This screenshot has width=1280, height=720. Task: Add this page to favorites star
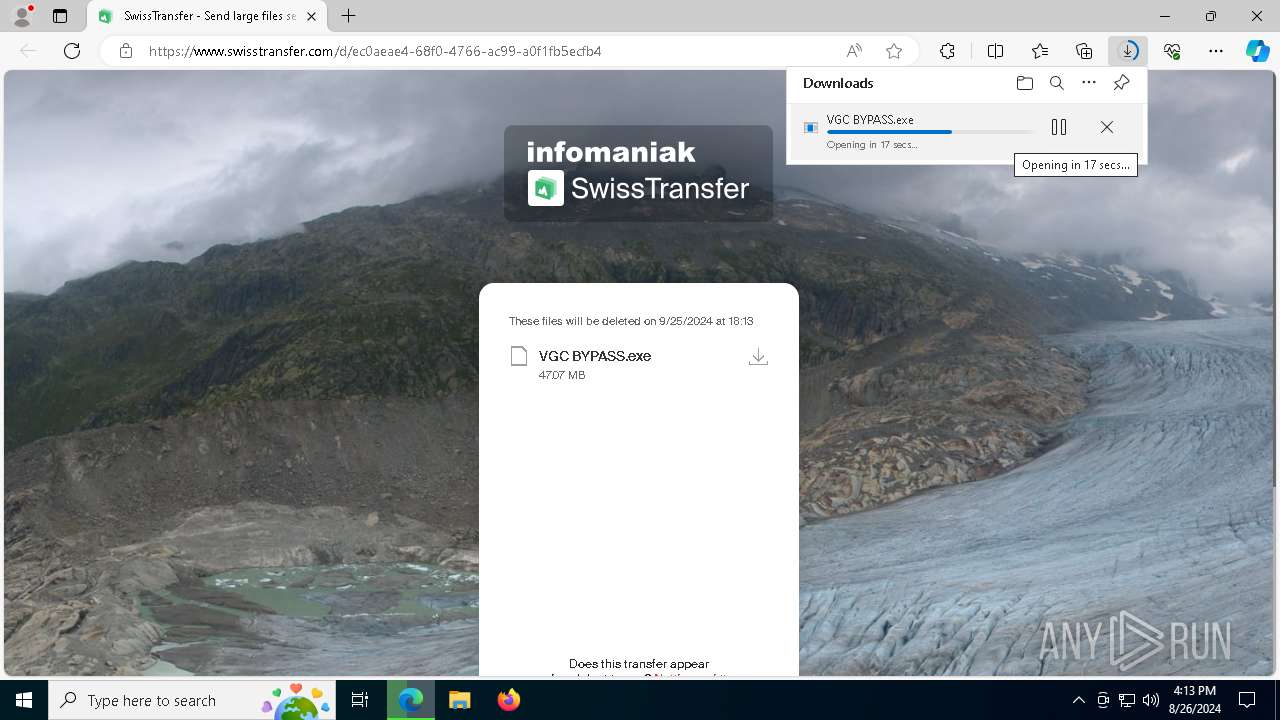point(894,51)
